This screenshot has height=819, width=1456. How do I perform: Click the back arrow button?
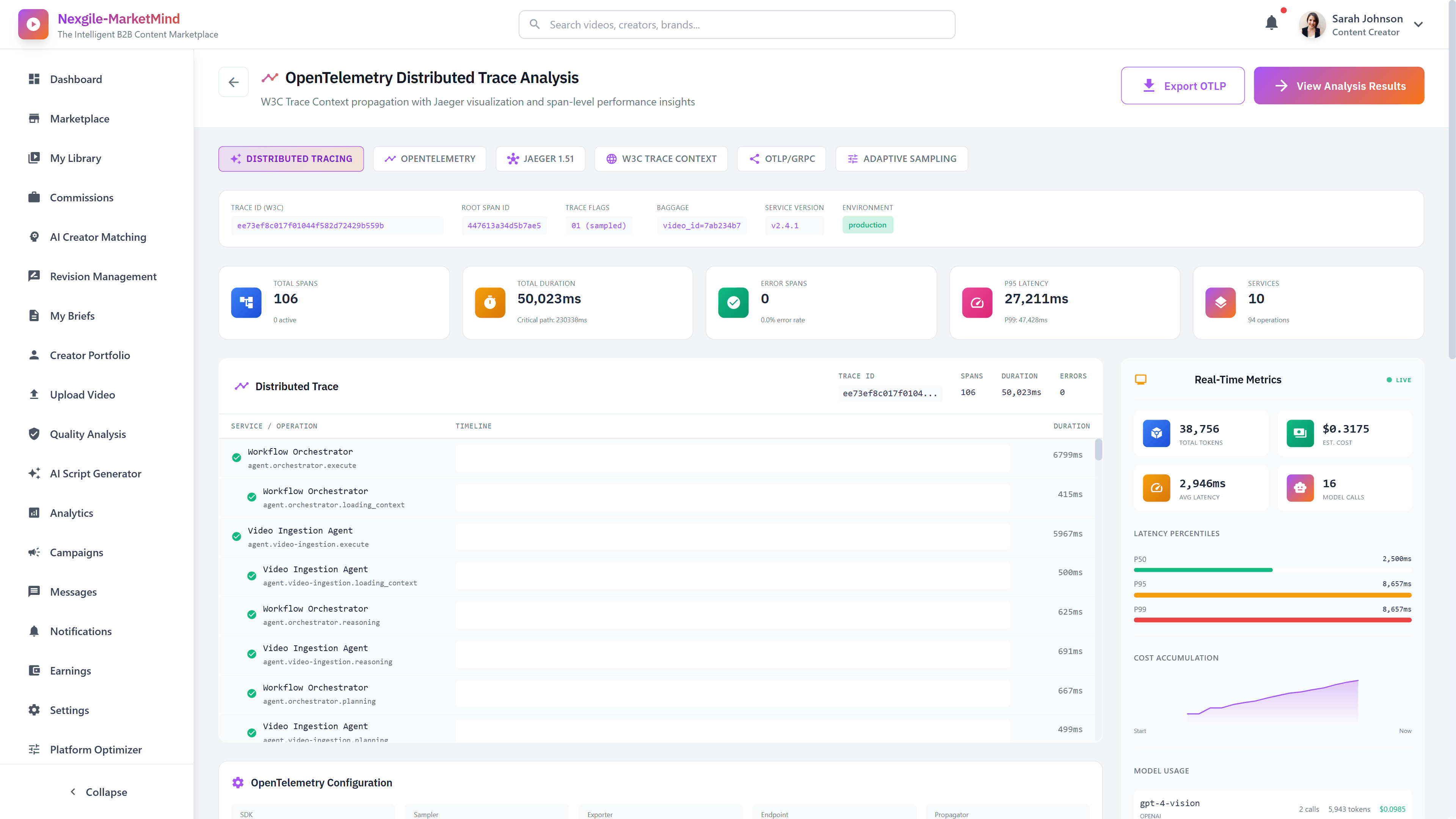click(x=234, y=83)
